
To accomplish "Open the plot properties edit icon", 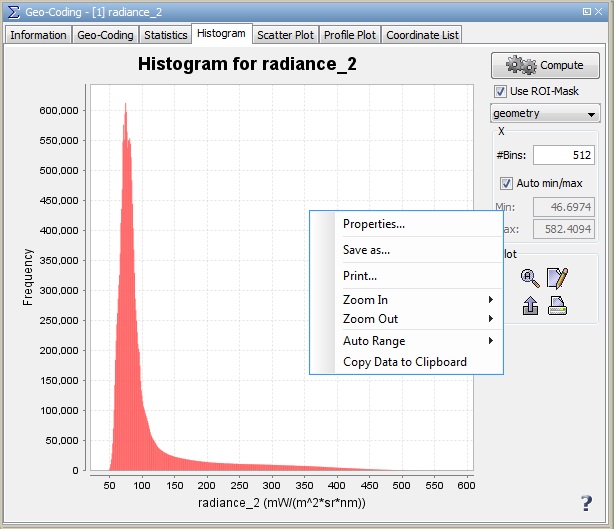I will pos(558,279).
